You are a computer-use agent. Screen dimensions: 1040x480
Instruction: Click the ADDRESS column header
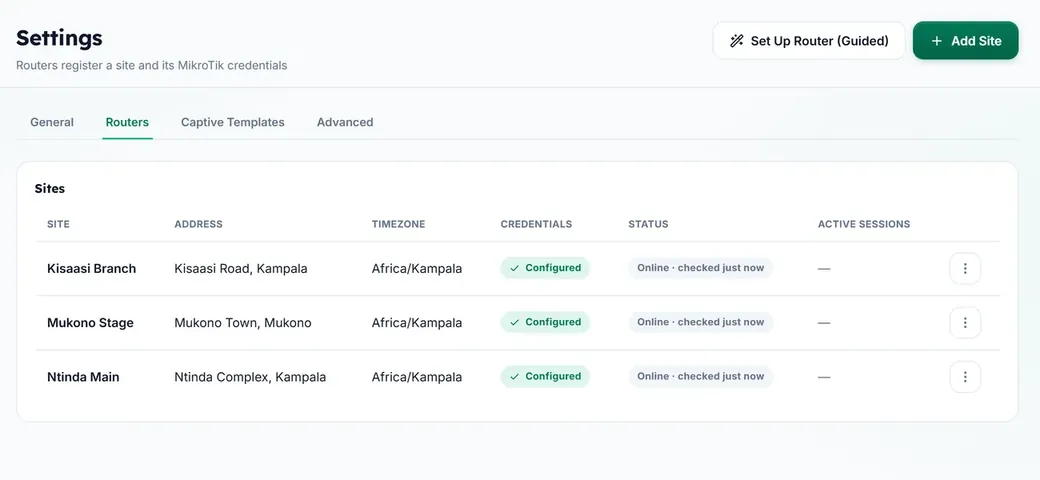click(x=198, y=224)
